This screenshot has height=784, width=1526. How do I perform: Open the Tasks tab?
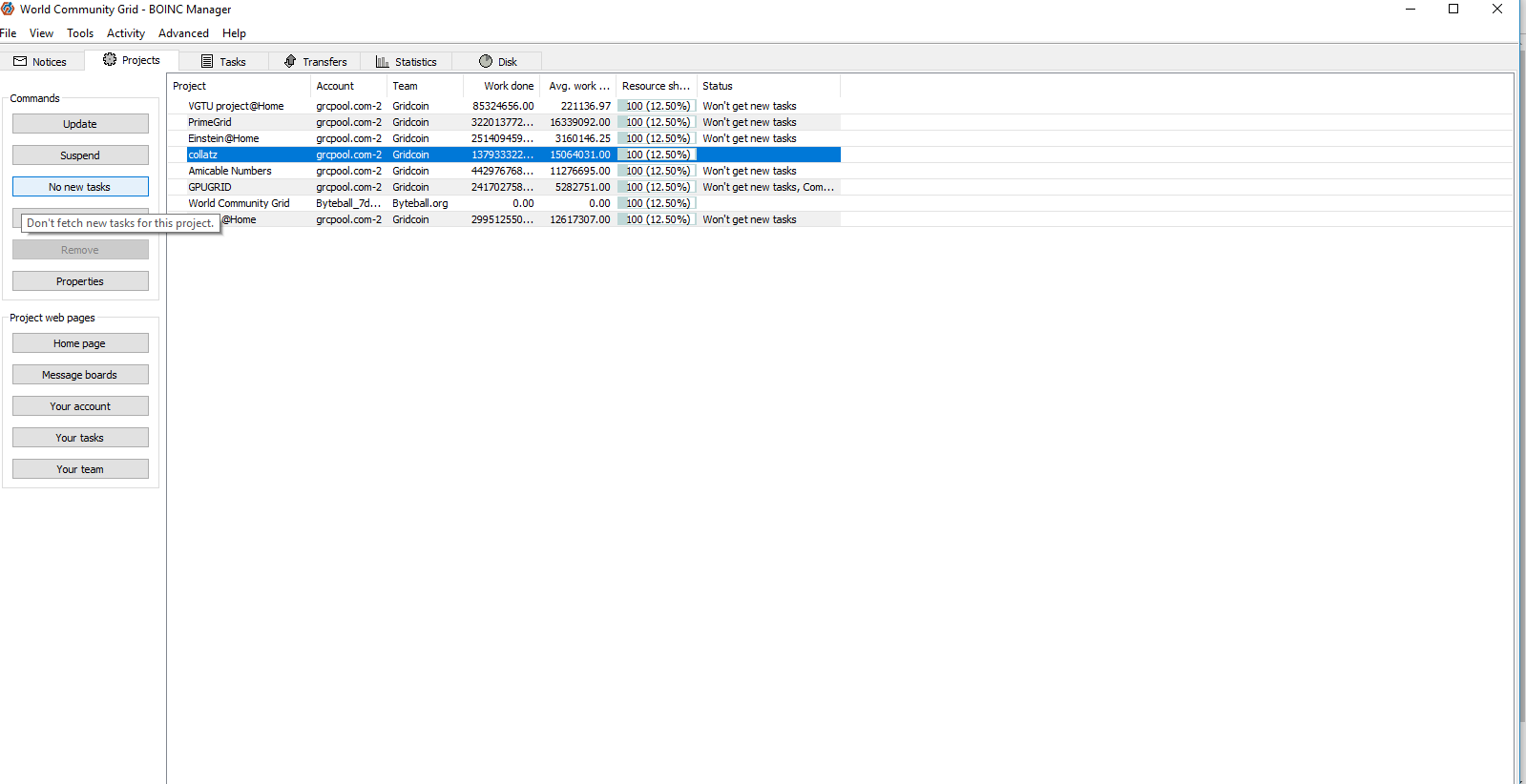click(x=223, y=61)
